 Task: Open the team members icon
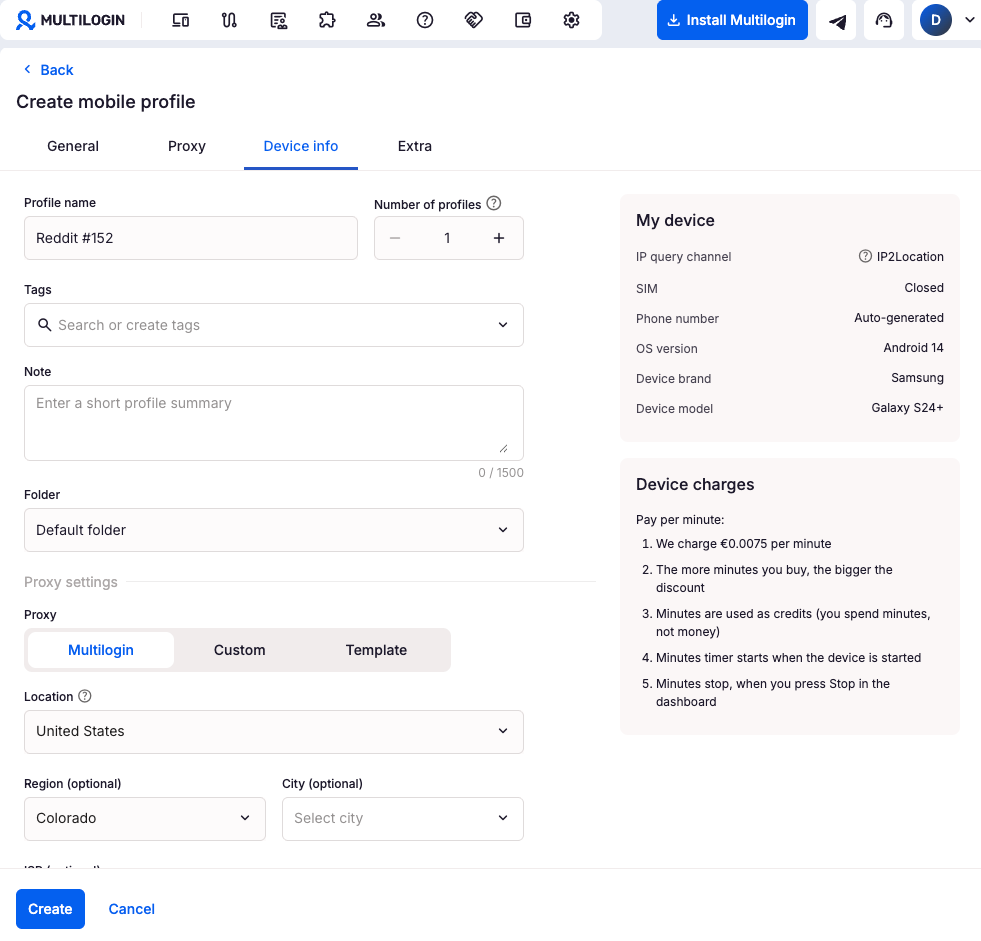(x=376, y=20)
